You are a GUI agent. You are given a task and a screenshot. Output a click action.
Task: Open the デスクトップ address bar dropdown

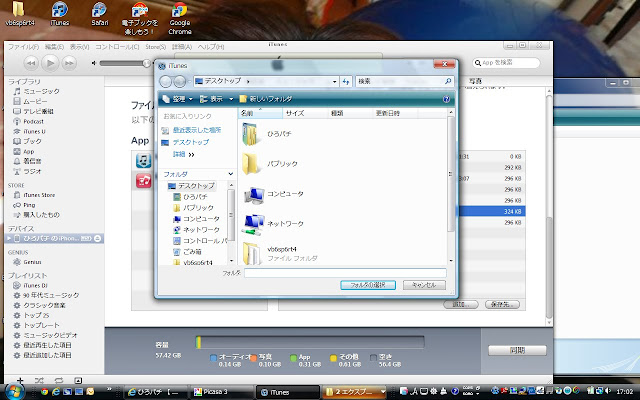[x=335, y=82]
